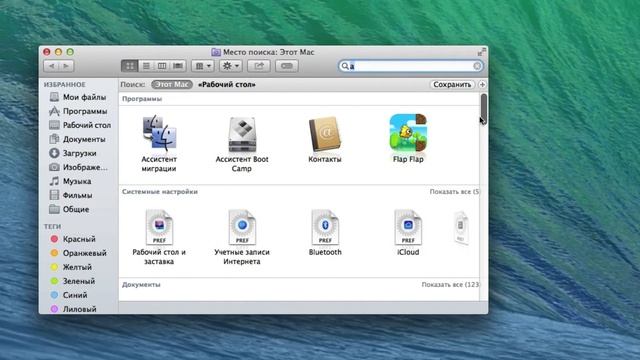Viewport: 640px width, 360px height.
Task: Open Рабочий стол in the sidebar
Action: 80,125
